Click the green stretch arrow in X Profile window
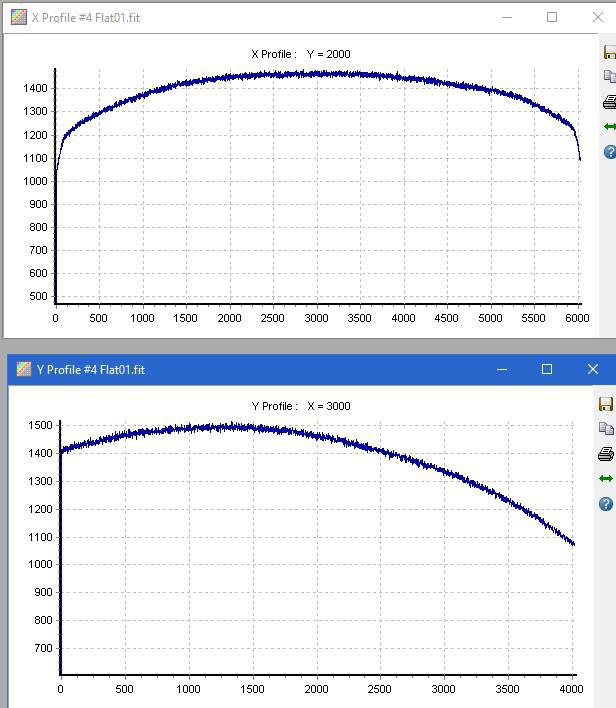Image resolution: width=616 pixels, height=708 pixels. click(610, 127)
